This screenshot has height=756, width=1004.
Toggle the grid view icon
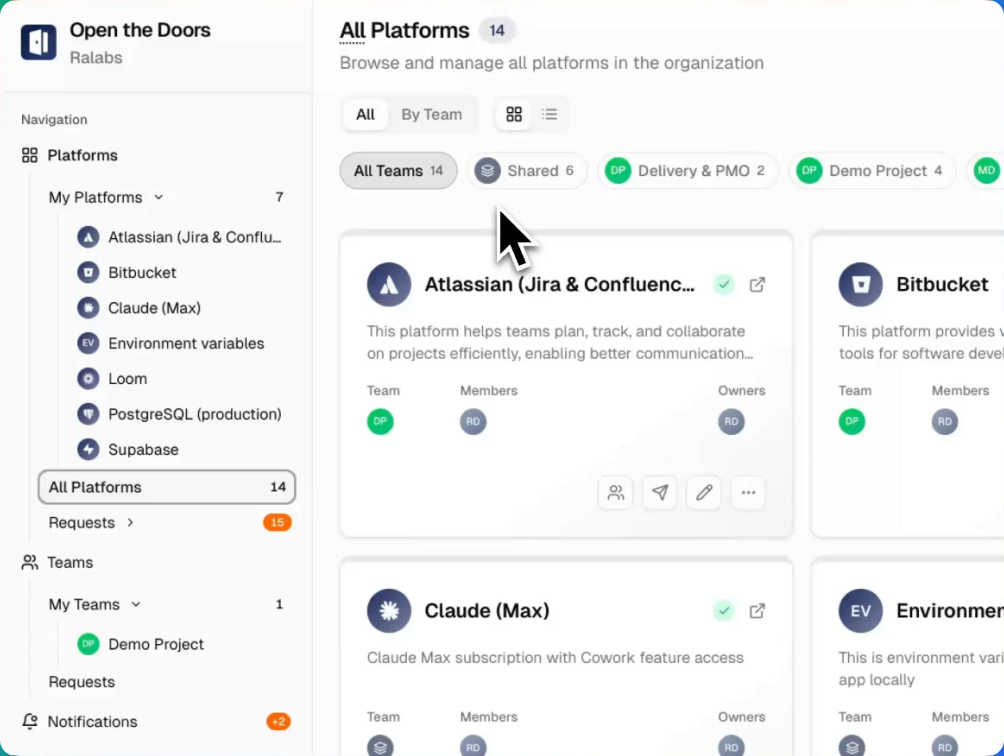point(514,115)
